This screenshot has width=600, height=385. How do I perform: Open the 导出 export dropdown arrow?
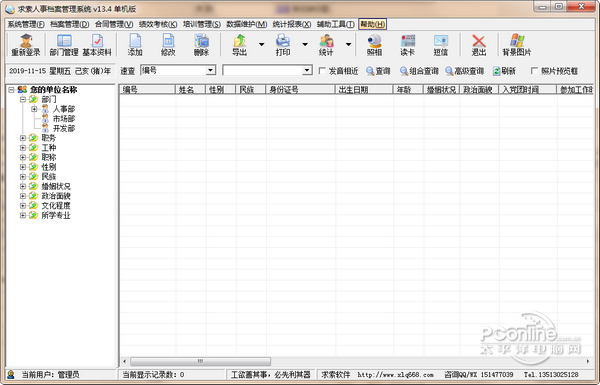261,44
